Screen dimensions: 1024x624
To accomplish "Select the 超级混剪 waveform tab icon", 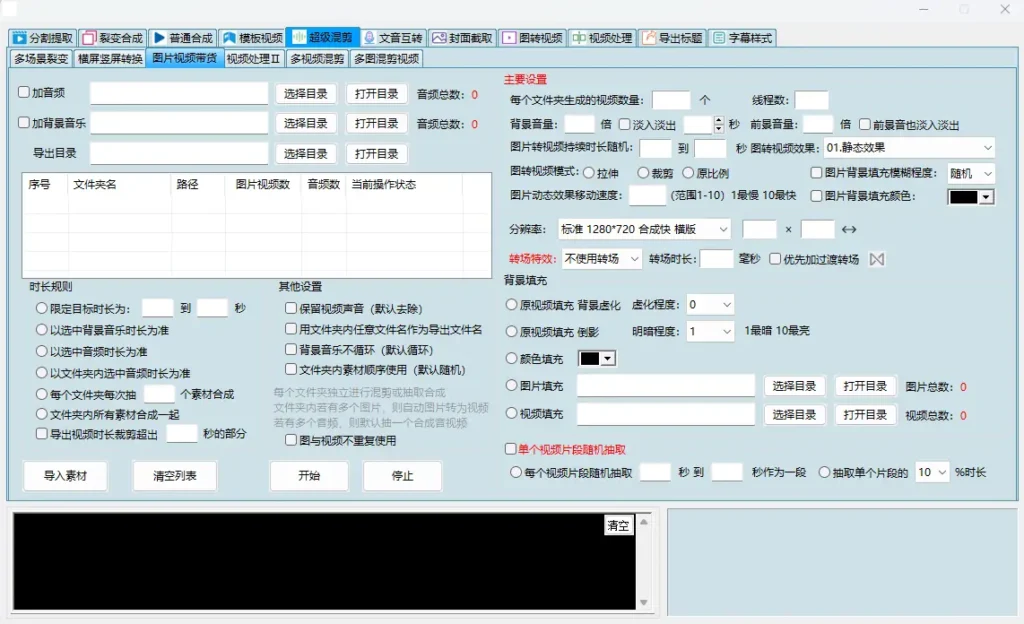I will click(299, 37).
